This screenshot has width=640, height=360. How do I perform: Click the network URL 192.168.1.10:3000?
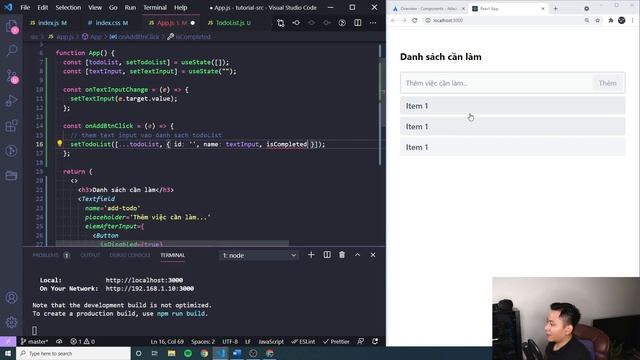150,289
